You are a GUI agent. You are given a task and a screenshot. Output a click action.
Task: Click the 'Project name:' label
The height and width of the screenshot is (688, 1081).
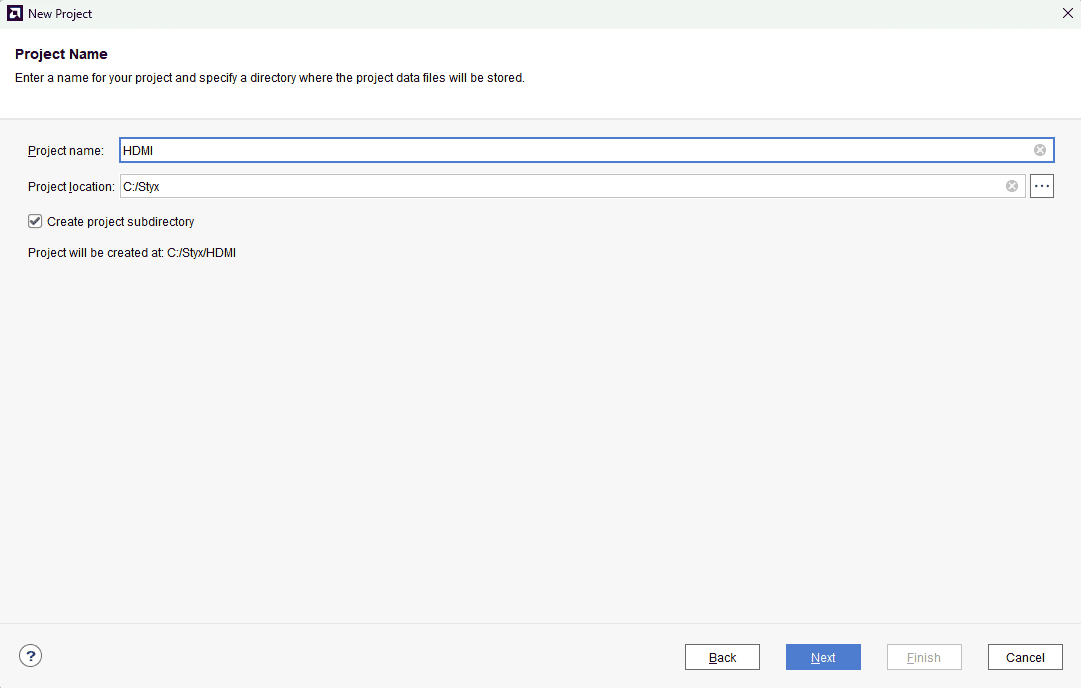coord(66,151)
